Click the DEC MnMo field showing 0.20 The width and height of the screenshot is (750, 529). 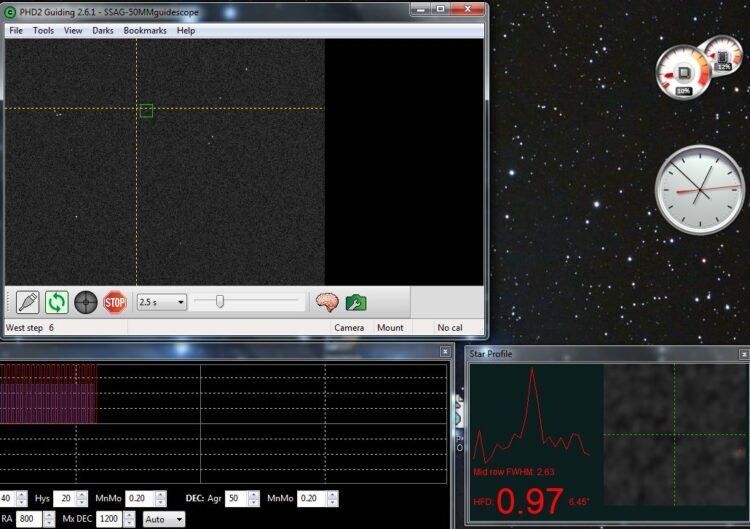tap(312, 498)
